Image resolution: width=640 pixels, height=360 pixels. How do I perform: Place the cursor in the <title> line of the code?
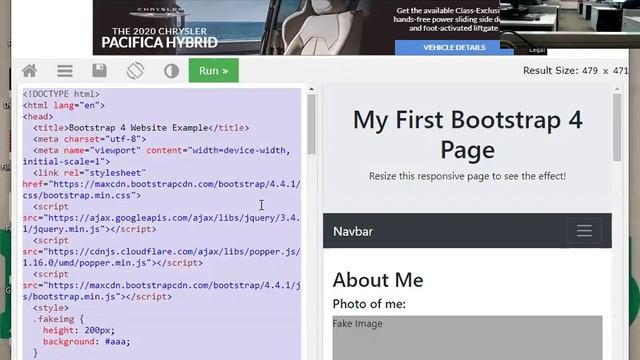click(x=141, y=128)
